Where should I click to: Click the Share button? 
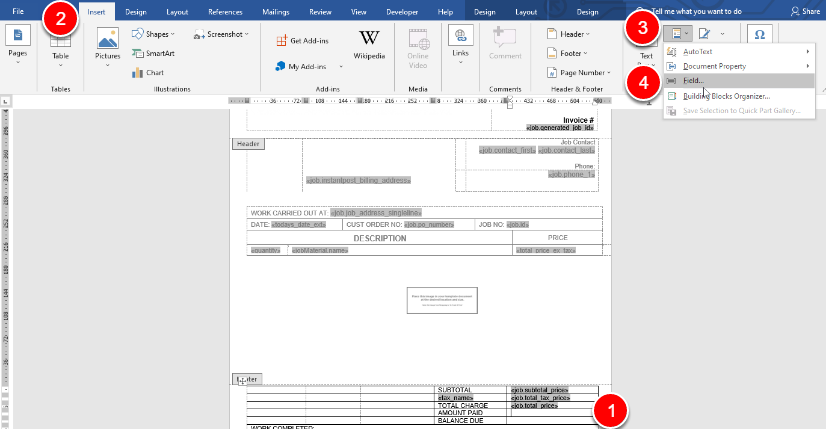(805, 11)
